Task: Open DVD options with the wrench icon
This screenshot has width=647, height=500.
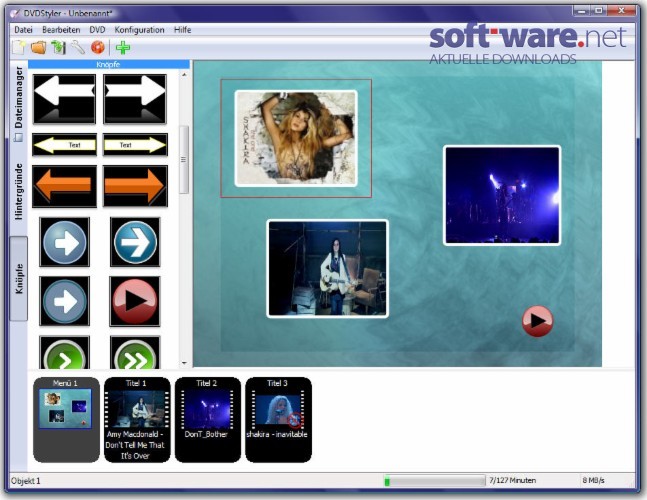Action: click(78, 47)
